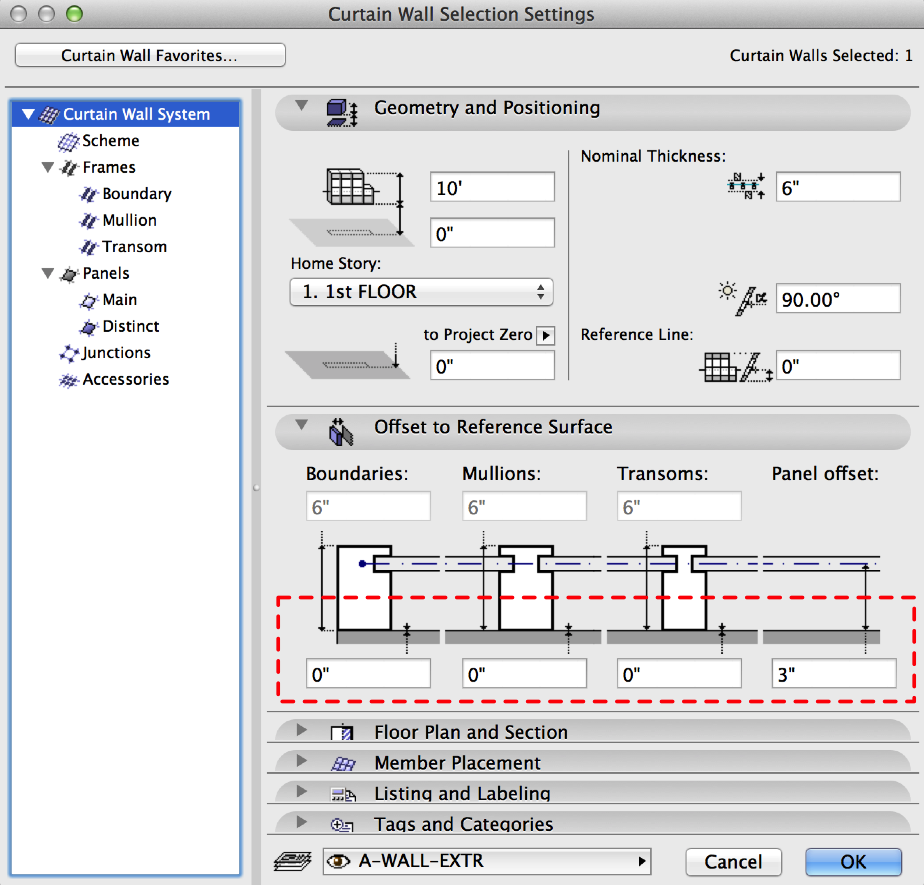Click the Reference Line offset icon
The image size is (924, 885).
pos(738,366)
